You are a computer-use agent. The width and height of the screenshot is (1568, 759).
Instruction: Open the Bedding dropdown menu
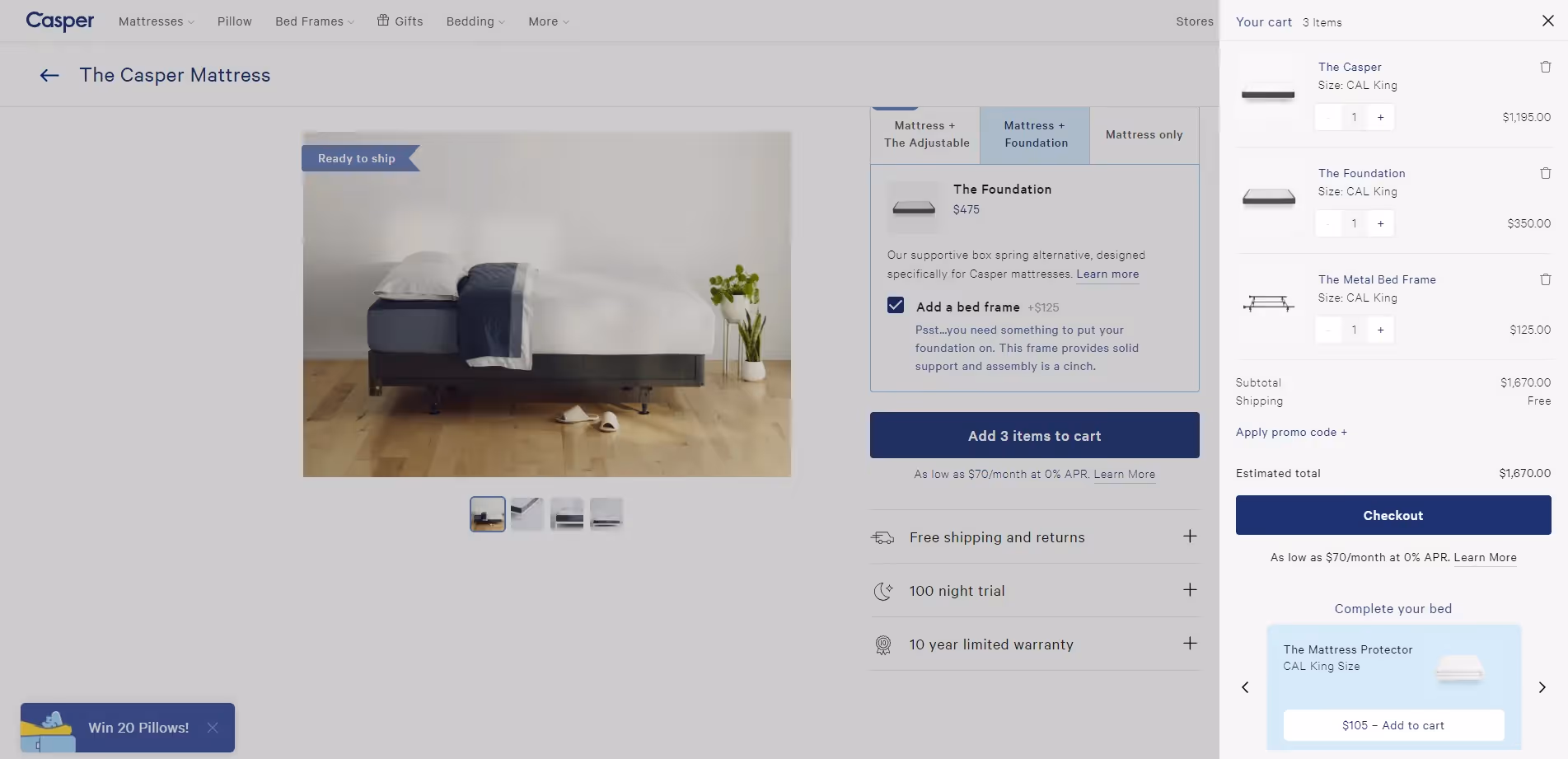(475, 21)
